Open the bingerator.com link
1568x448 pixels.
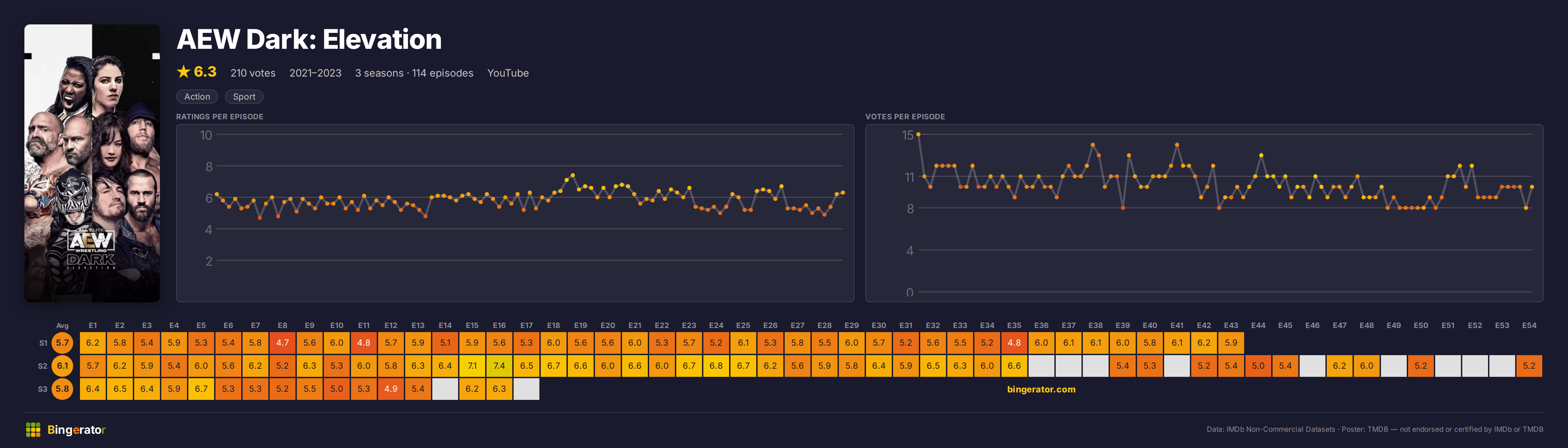[x=1041, y=390]
